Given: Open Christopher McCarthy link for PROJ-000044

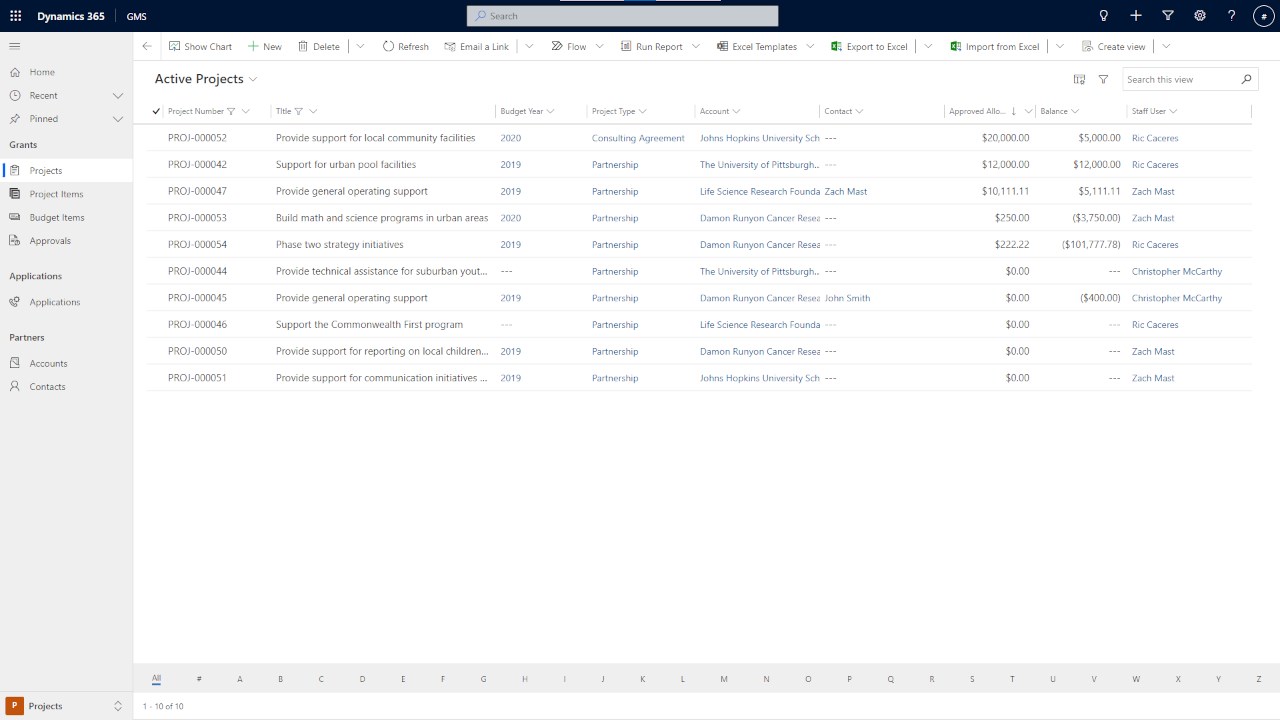Looking at the screenshot, I should 1177,271.
